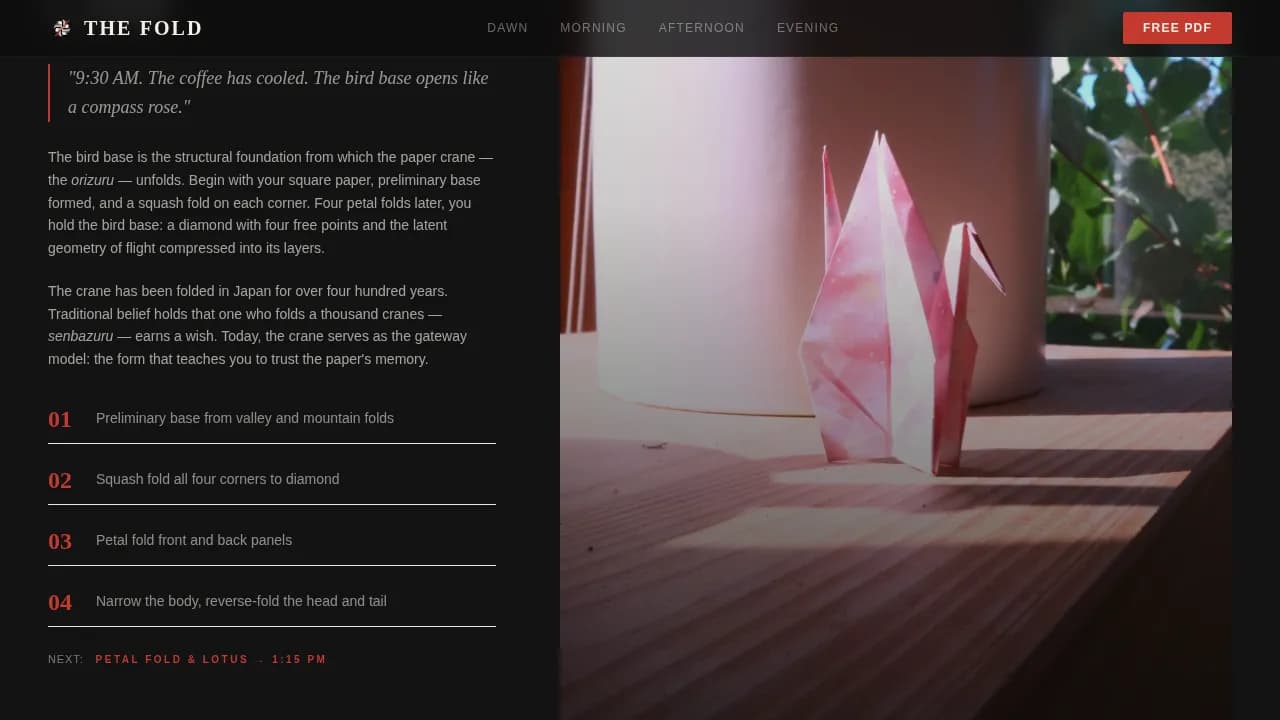1280x720 pixels.
Task: Click step 03 petal fold panels
Action: [x=194, y=540]
